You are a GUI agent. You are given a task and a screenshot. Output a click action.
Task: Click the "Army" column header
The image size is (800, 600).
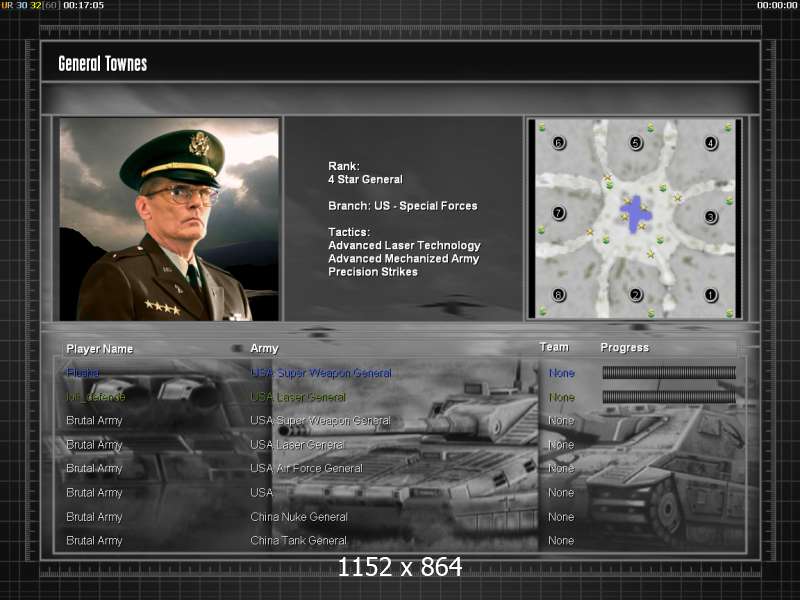[264, 348]
